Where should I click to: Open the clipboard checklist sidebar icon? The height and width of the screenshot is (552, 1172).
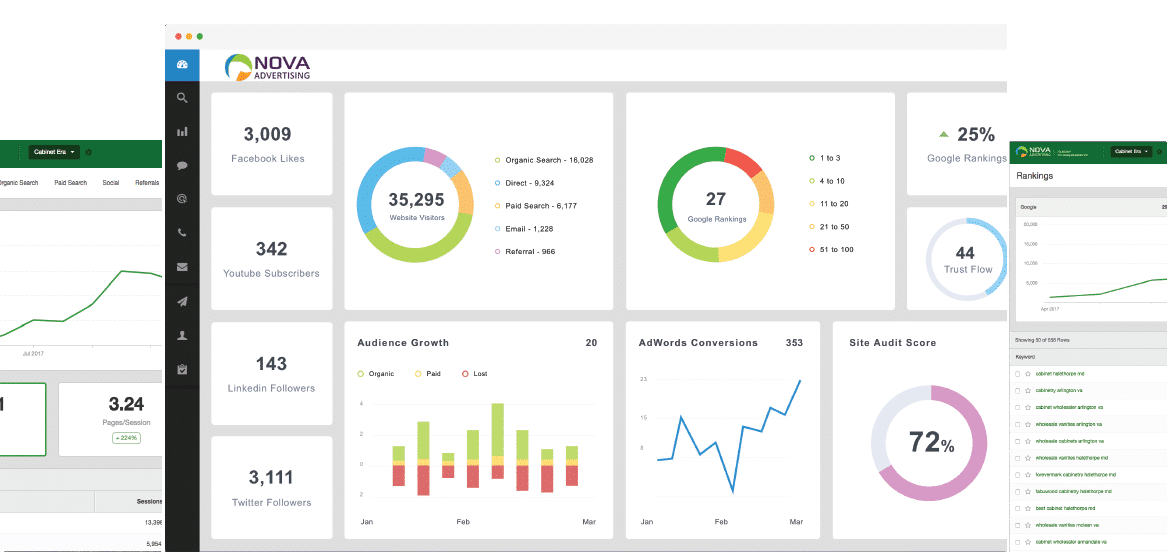tap(182, 369)
